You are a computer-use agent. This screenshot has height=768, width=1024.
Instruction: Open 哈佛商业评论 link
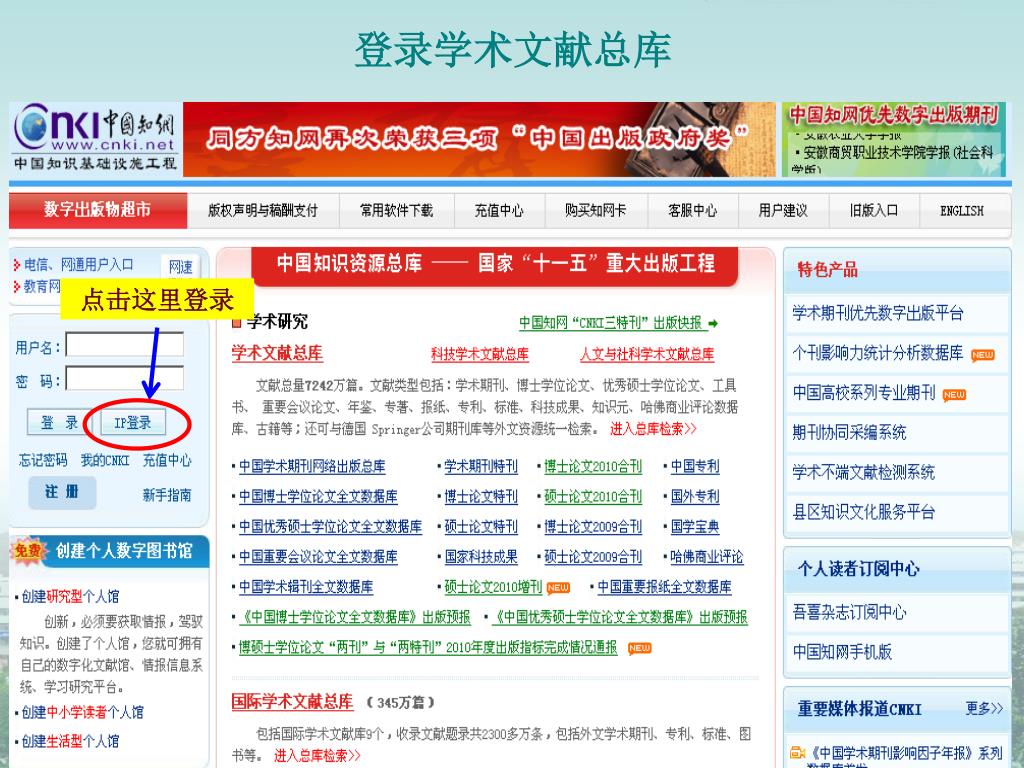click(707, 556)
